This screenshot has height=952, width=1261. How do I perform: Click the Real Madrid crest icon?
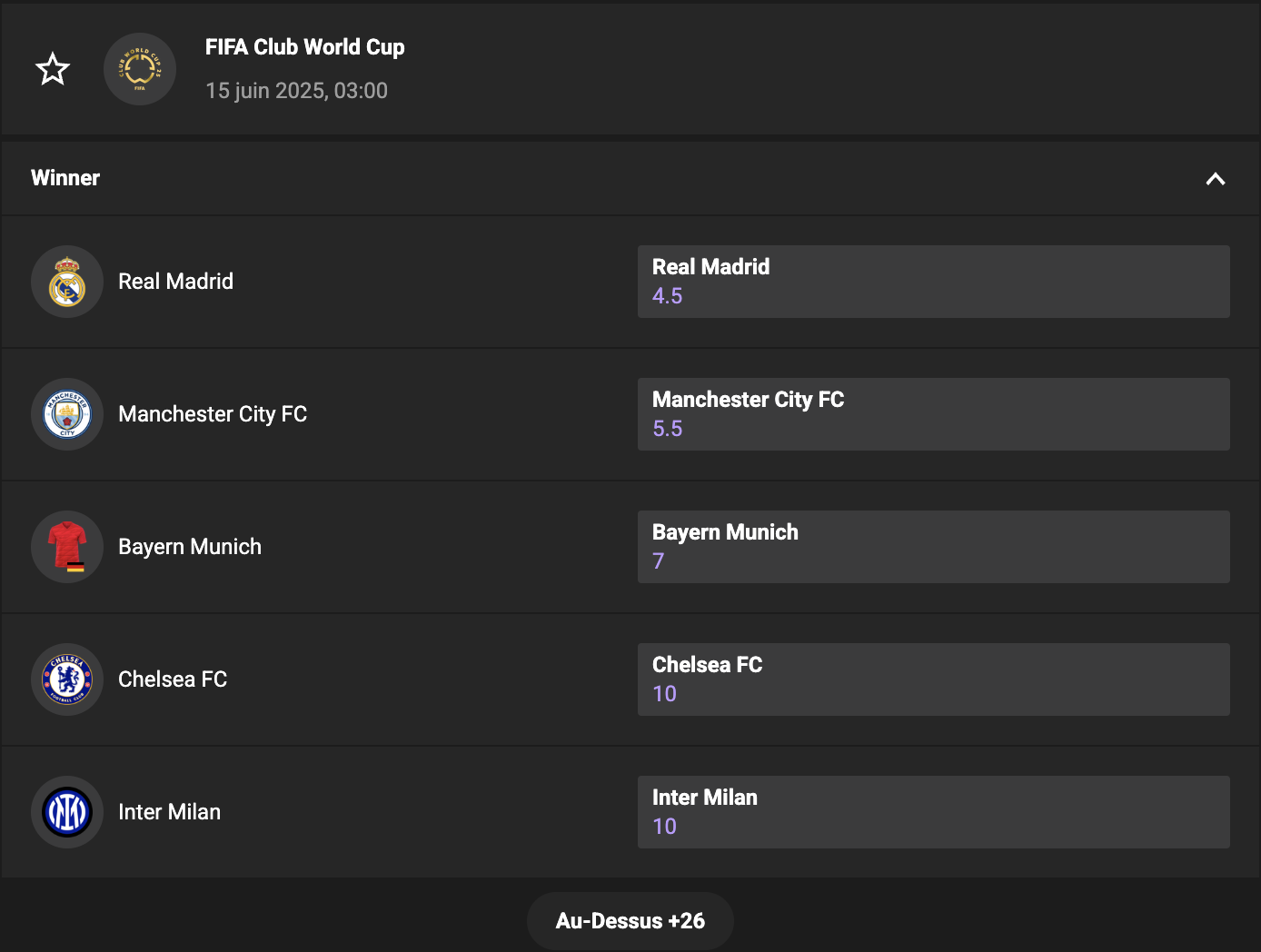[67, 282]
